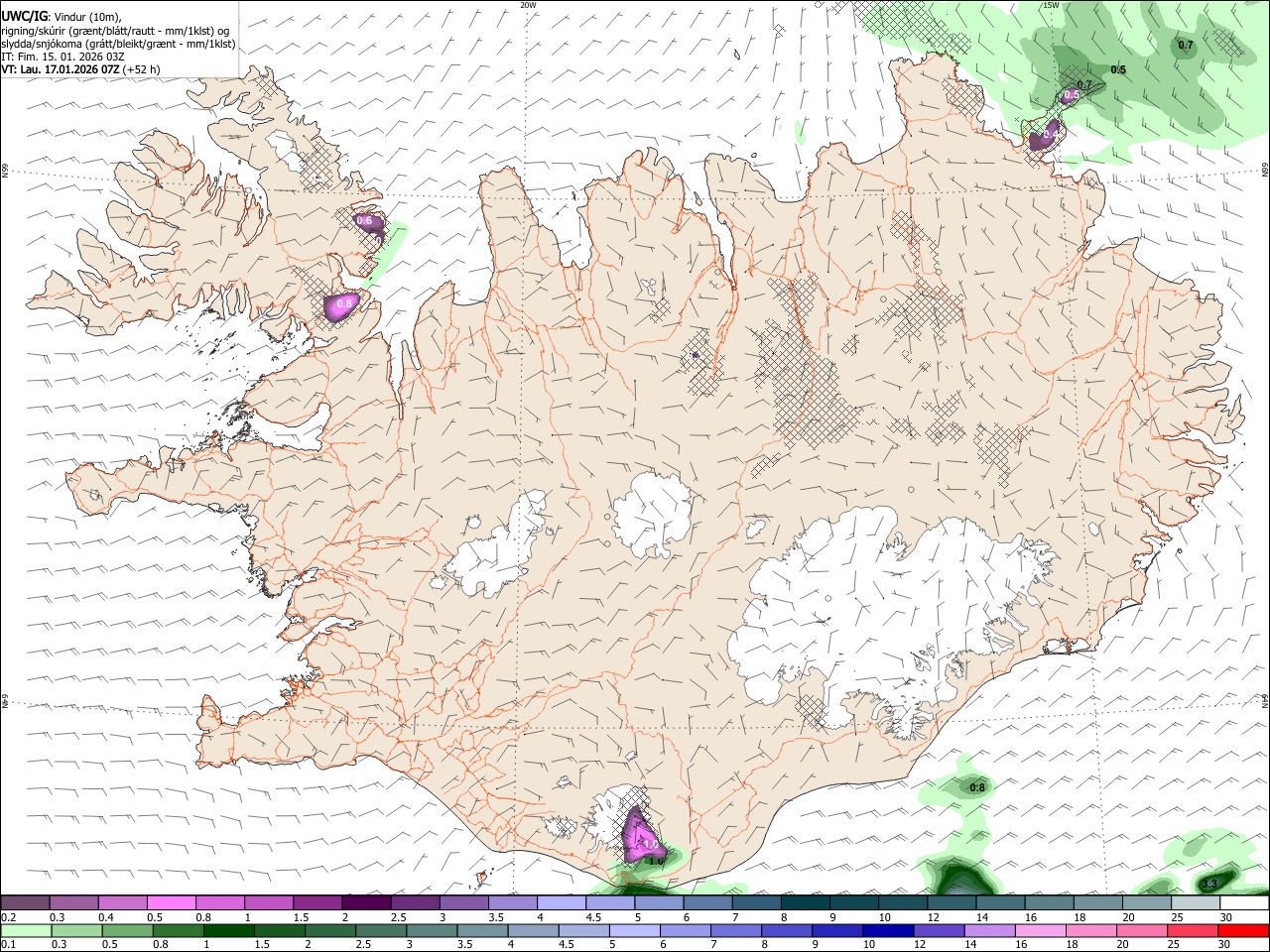Image resolution: width=1270 pixels, height=952 pixels.
Task: Click the 15W longitude label at top
Action: click(x=1050, y=5)
